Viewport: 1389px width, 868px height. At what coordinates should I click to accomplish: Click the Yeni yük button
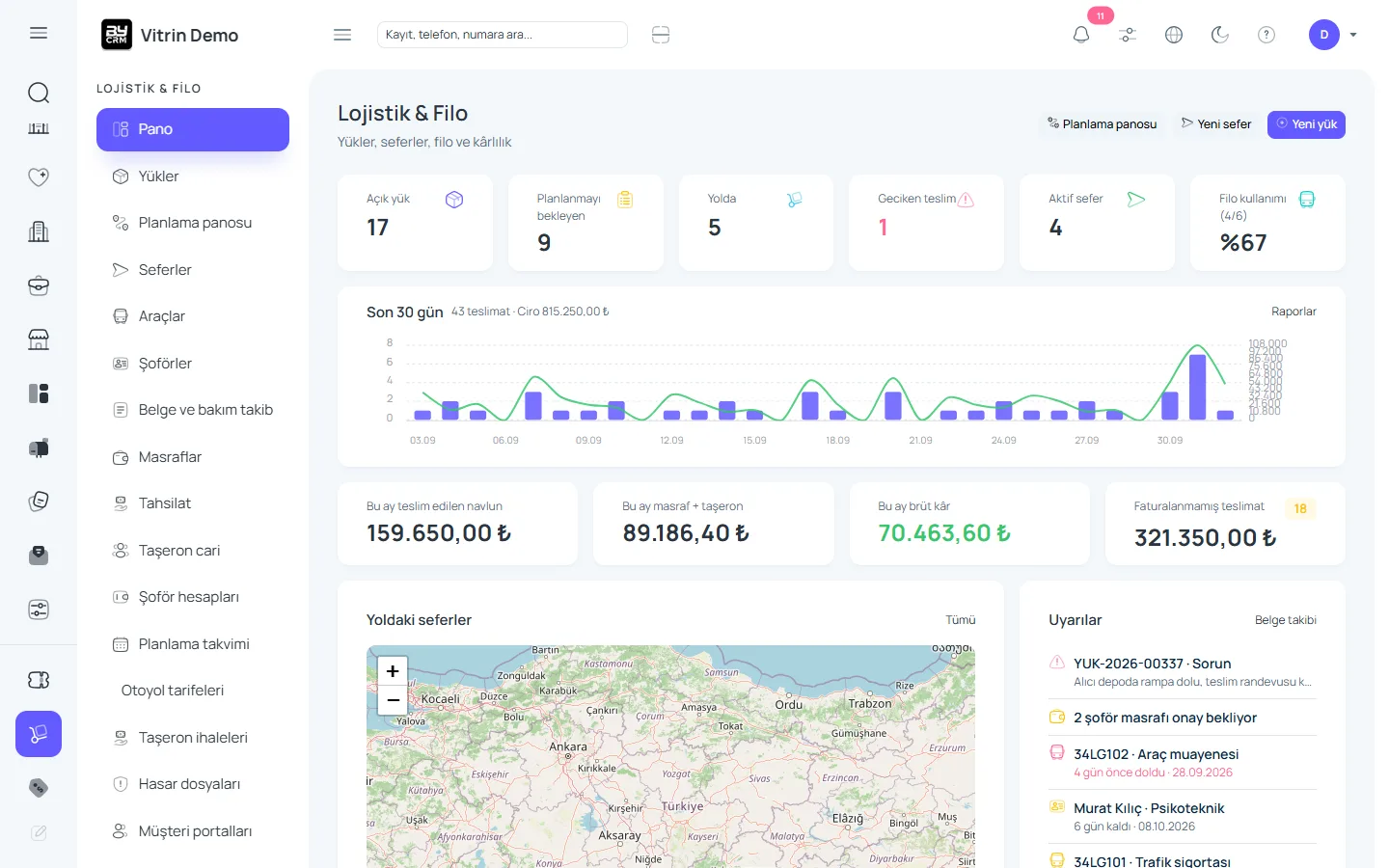tap(1306, 124)
